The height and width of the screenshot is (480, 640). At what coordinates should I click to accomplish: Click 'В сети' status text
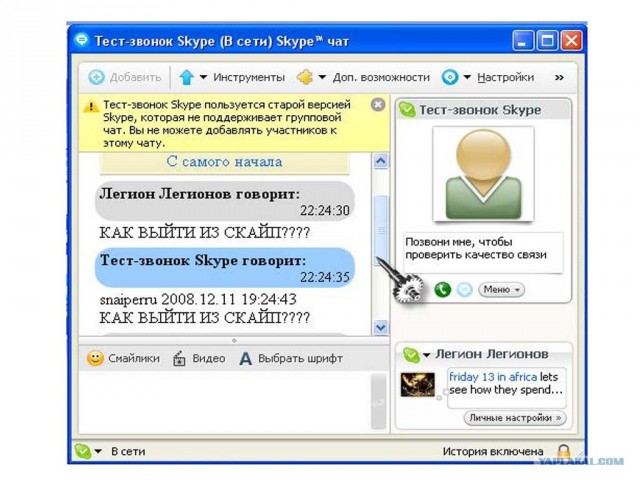point(128,451)
